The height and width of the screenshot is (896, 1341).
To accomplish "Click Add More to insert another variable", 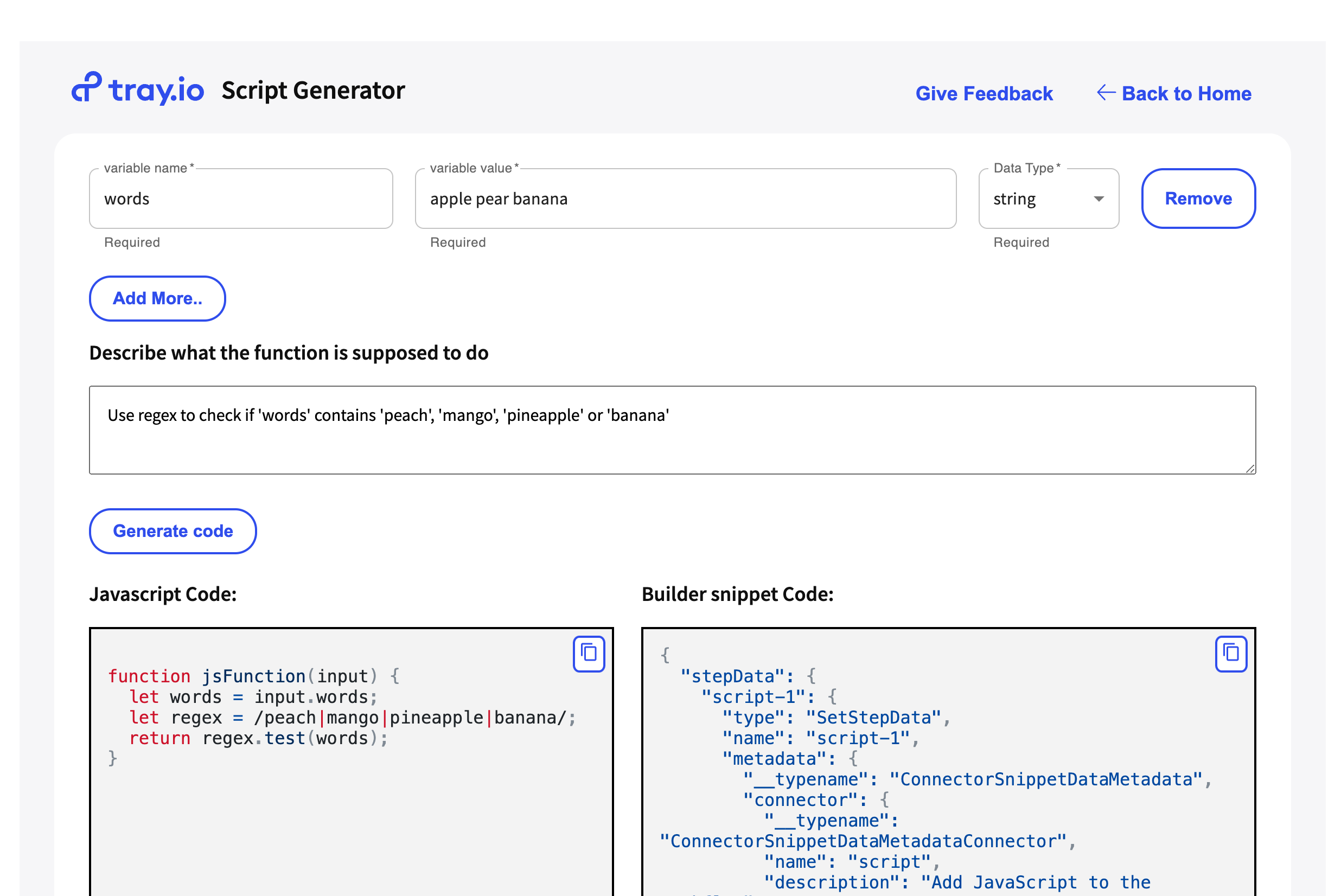I will coord(157,298).
